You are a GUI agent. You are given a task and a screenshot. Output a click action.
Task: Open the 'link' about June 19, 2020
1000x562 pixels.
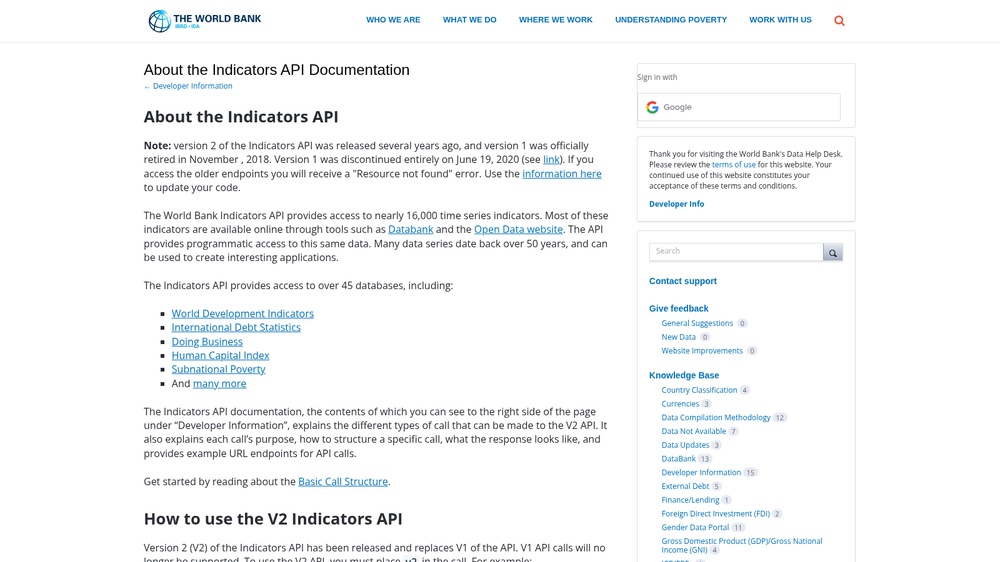551,159
